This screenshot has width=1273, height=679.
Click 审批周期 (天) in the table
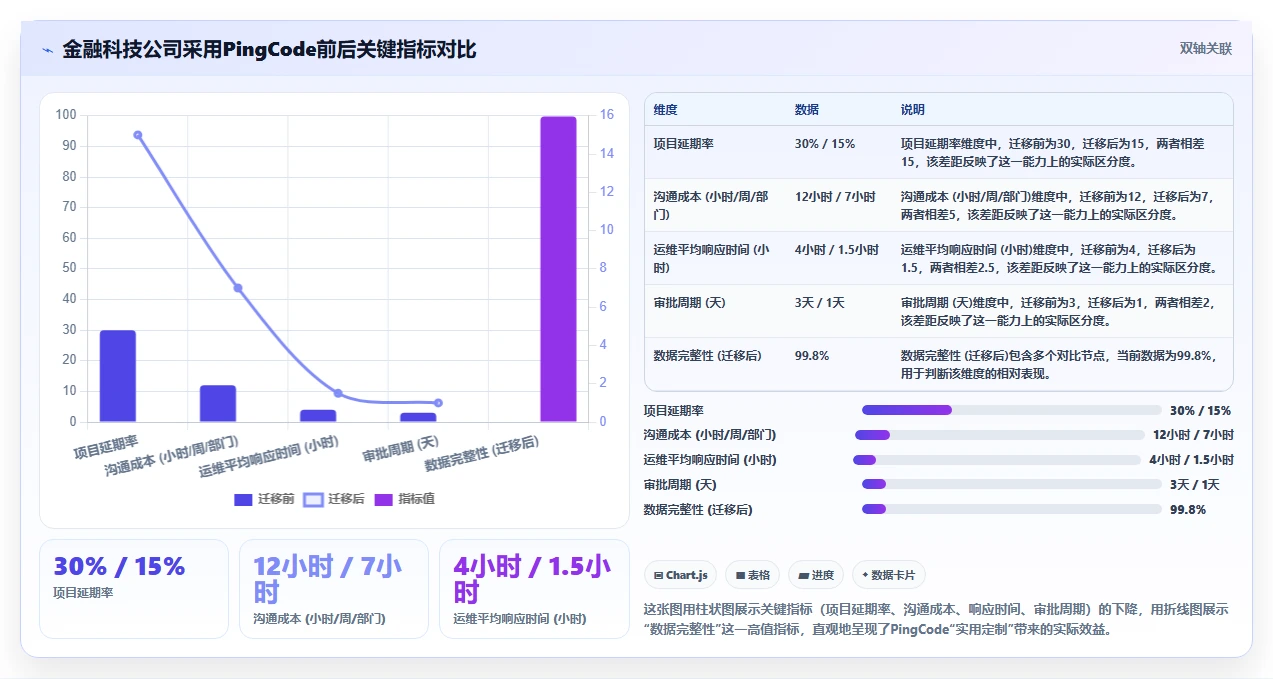(689, 303)
